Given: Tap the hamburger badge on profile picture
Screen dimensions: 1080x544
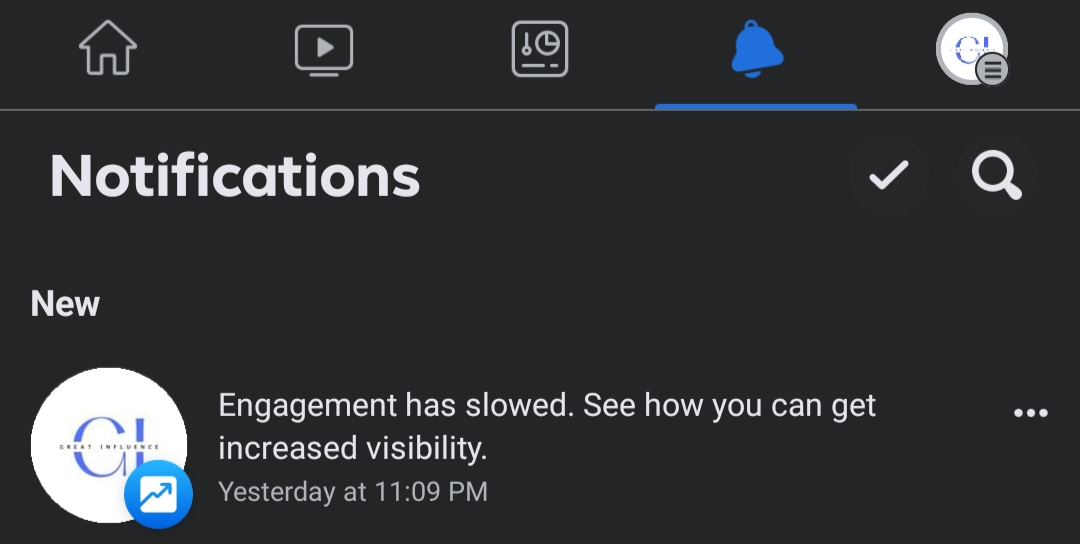Looking at the screenshot, I should coord(993,70).
